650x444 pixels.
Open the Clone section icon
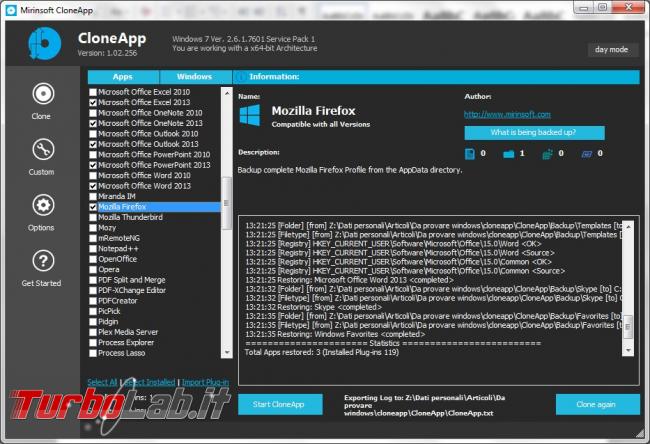pyautogui.click(x=43, y=94)
